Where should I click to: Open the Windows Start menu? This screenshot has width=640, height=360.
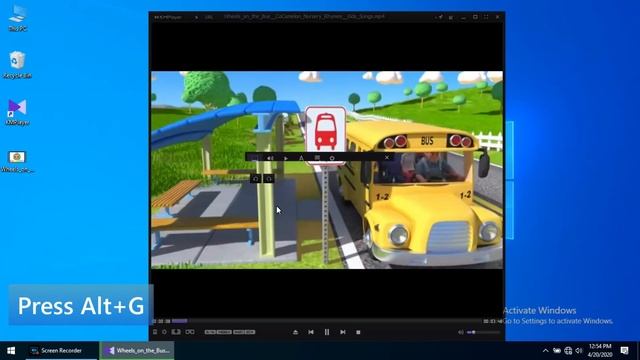point(11,351)
